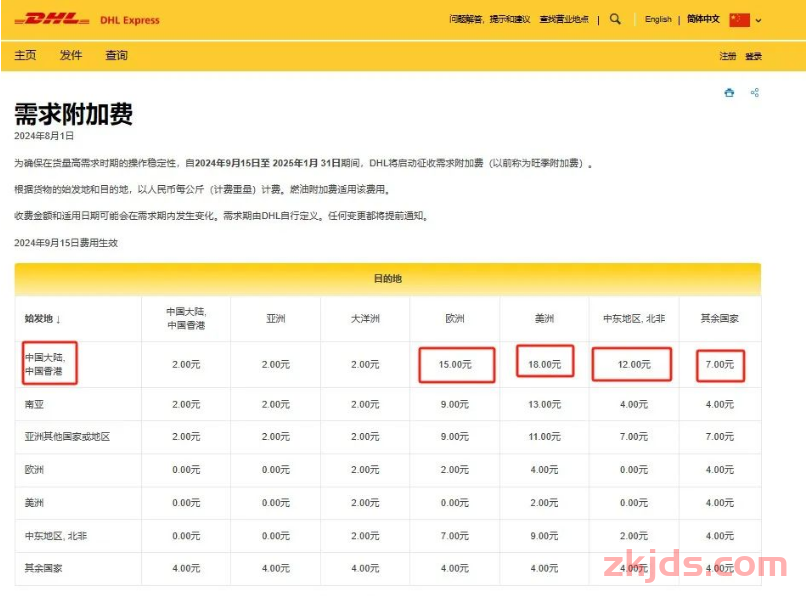
Task: Click DHL Express header text
Action: click(130, 20)
